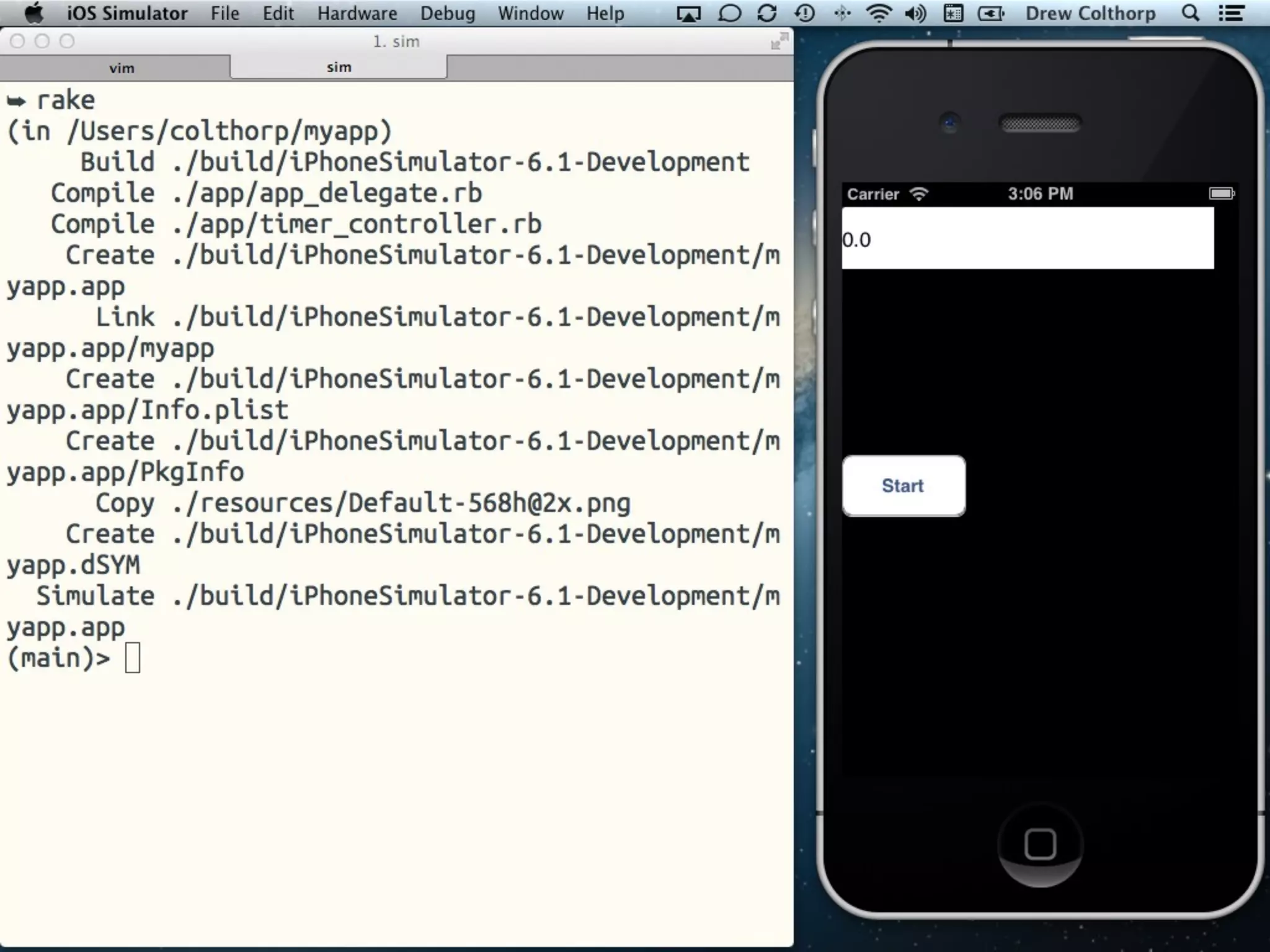Enter fullscreen with terminal's expand arrows
This screenshot has width=1270, height=952.
779,42
